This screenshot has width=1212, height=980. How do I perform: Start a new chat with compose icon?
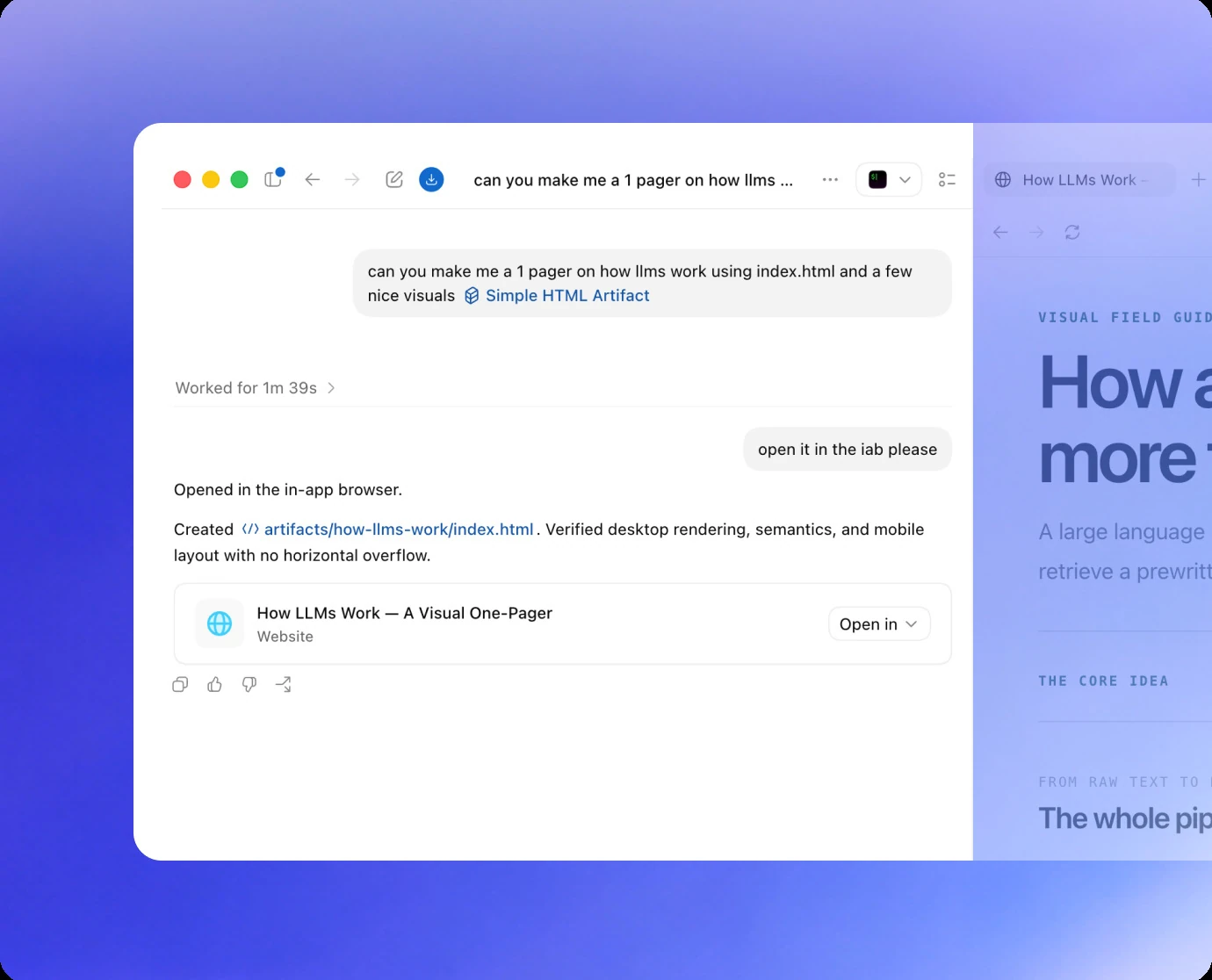[x=394, y=179]
